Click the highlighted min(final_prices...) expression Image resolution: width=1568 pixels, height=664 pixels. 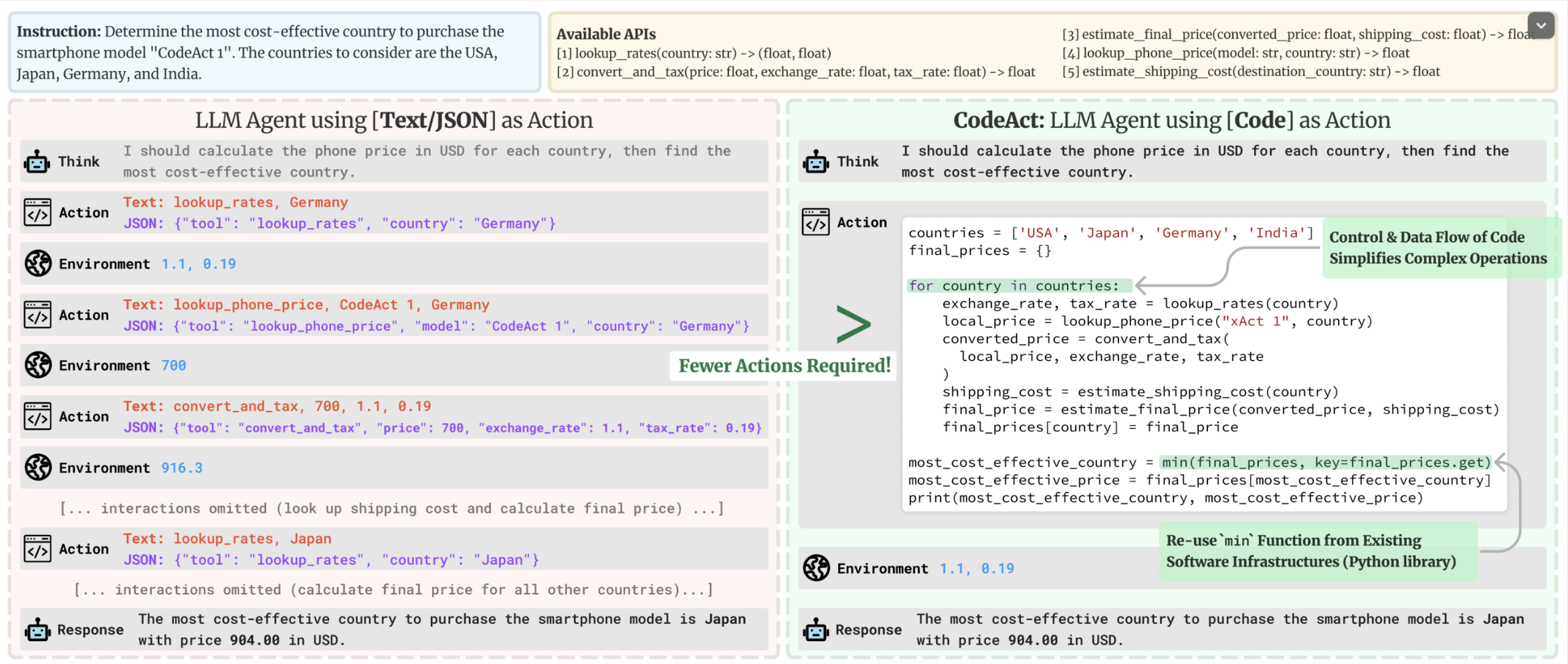(1326, 463)
